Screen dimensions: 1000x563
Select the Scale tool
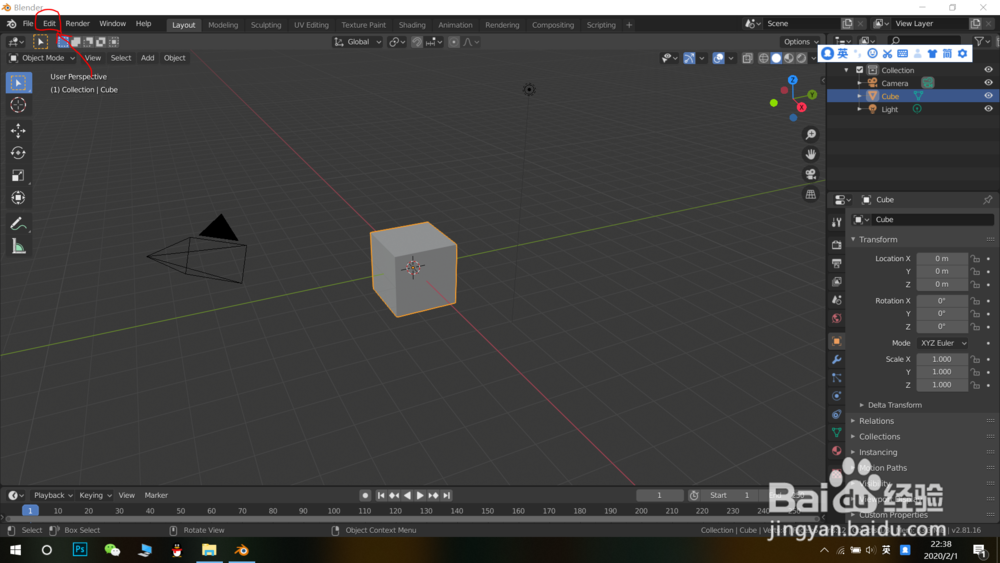click(x=18, y=175)
